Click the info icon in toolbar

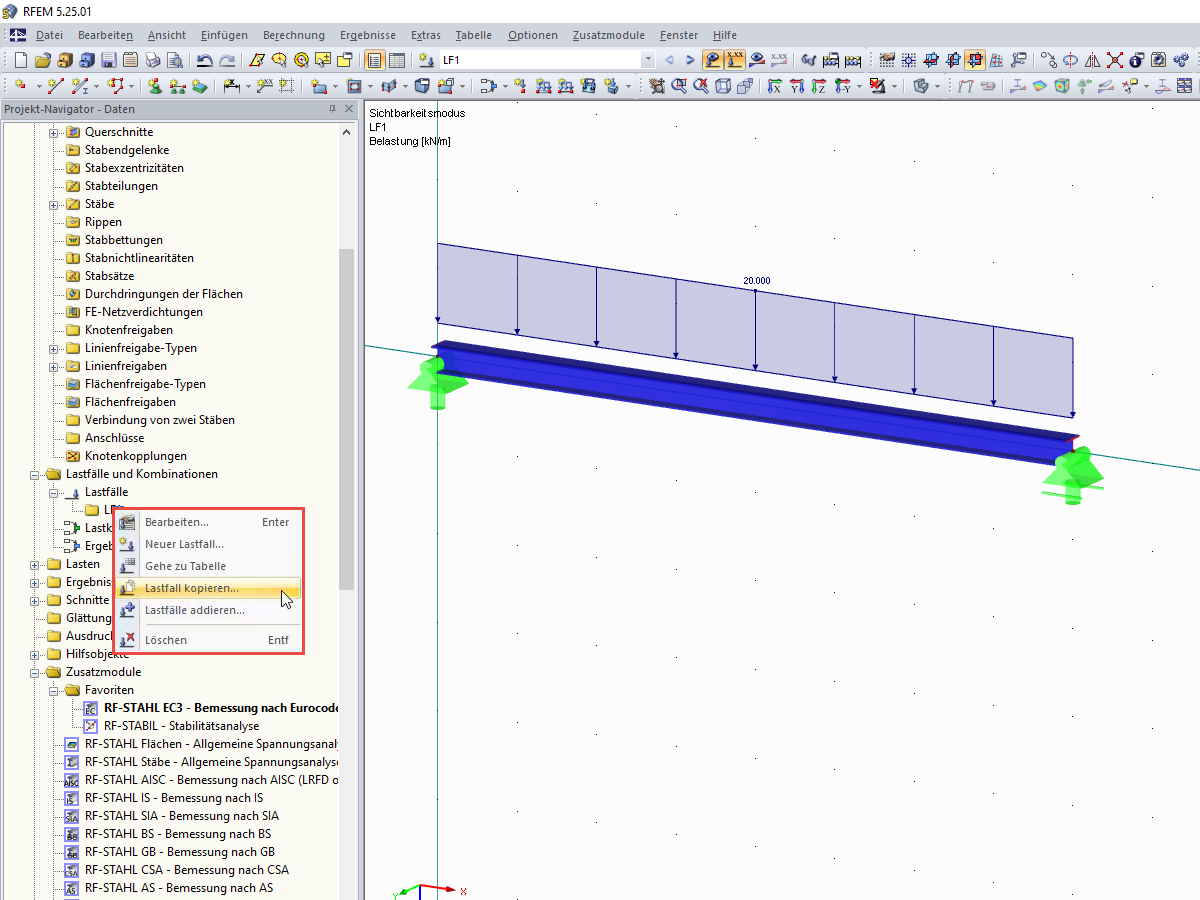click(1136, 60)
